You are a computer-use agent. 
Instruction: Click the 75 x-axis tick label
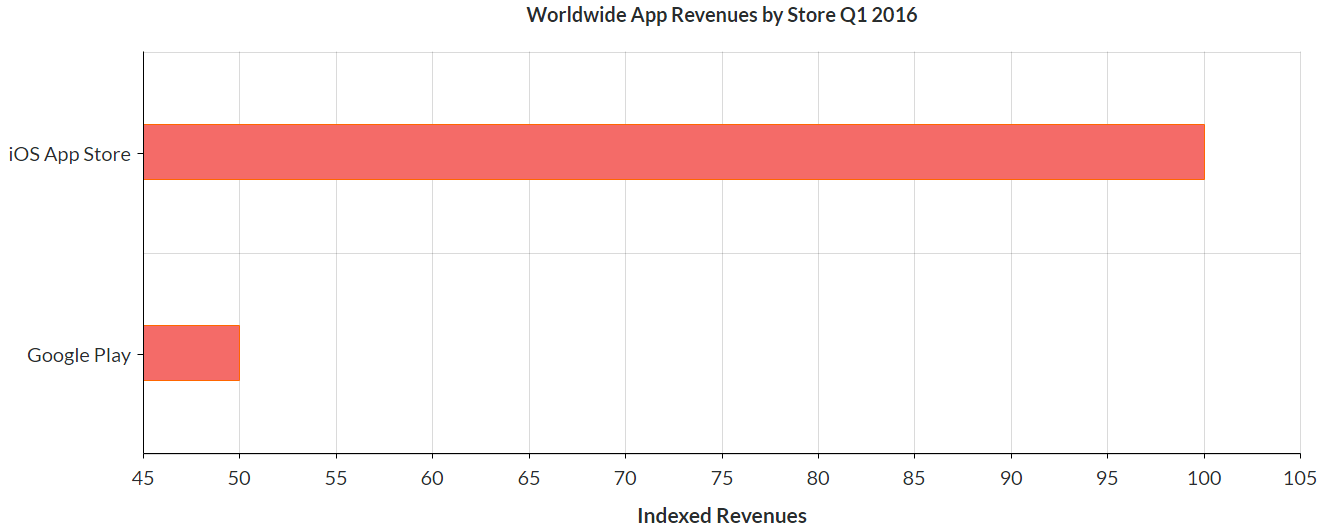click(722, 480)
